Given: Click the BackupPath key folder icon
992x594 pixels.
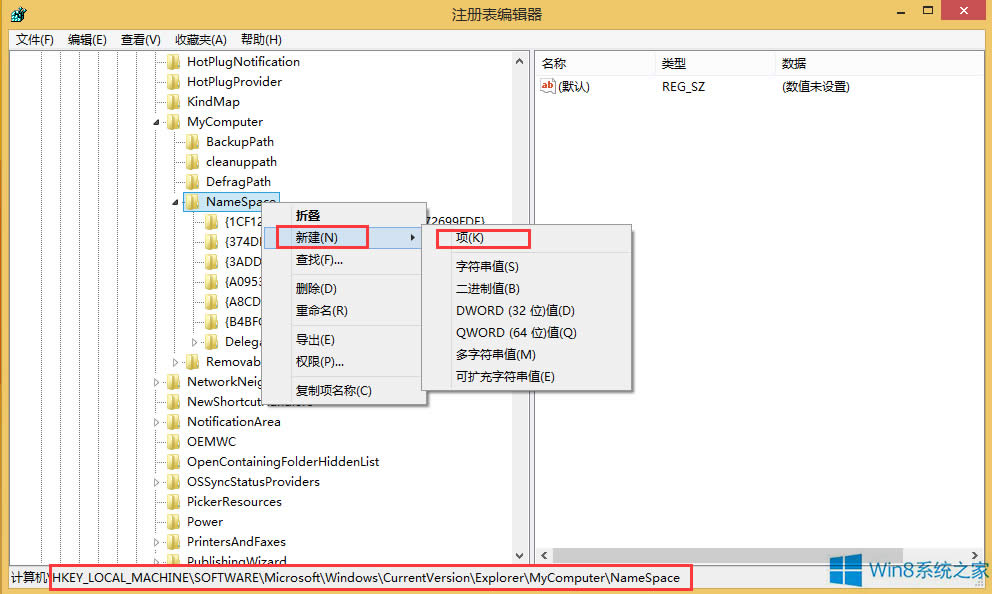Looking at the screenshot, I should coord(192,141).
